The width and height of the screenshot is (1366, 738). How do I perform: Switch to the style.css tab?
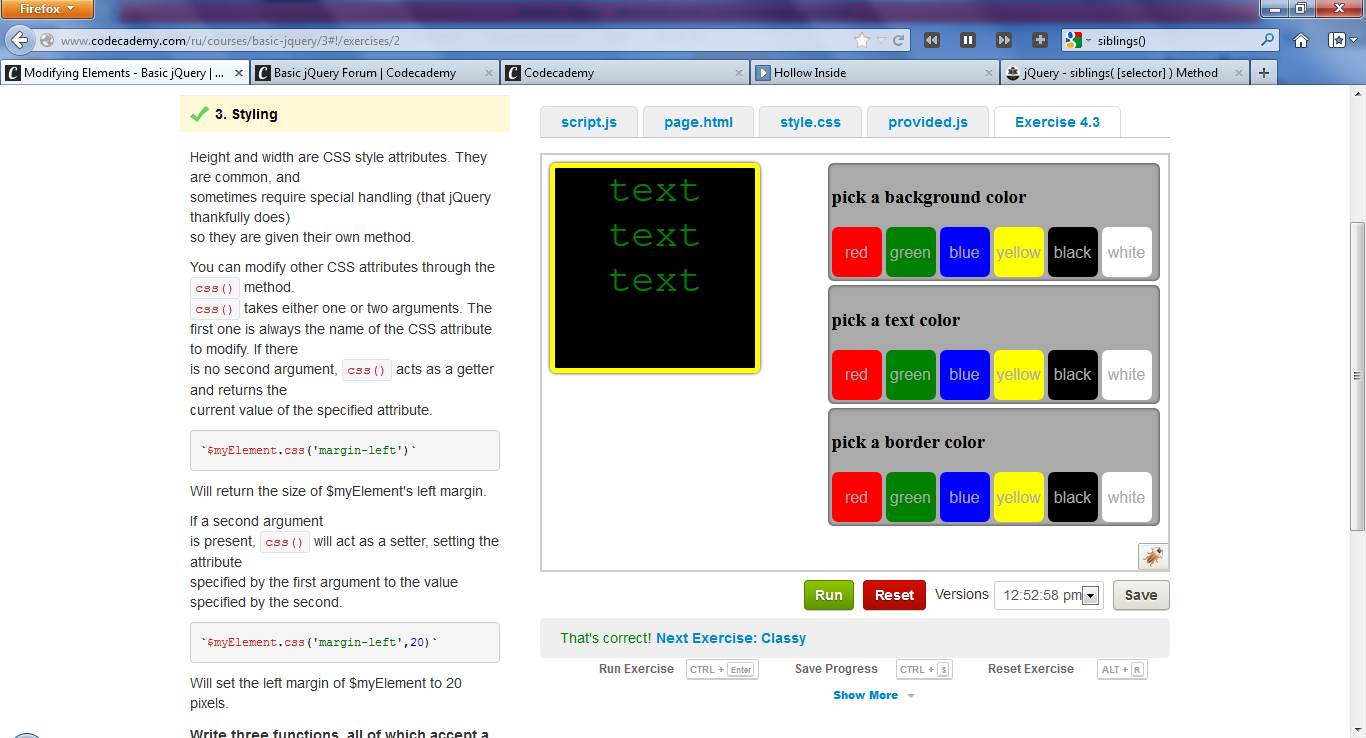point(811,122)
